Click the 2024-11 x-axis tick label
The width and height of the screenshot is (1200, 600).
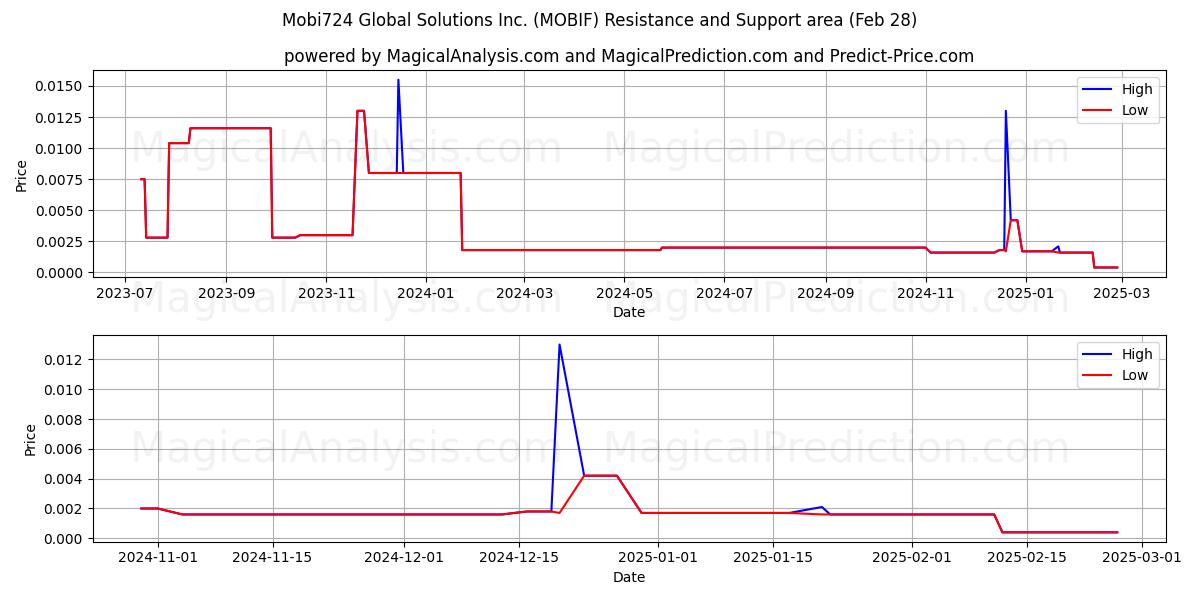point(926,293)
